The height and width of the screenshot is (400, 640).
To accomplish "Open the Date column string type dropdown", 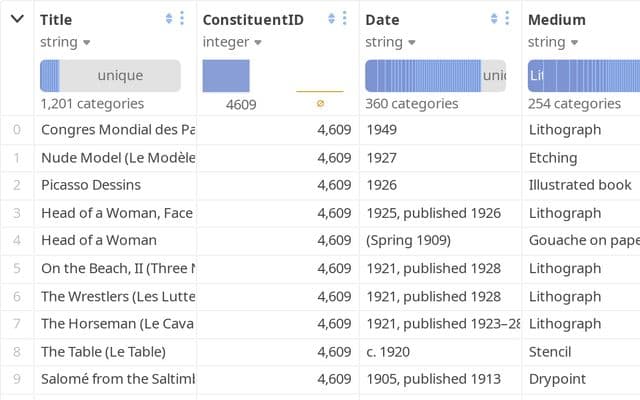I will (x=390, y=42).
